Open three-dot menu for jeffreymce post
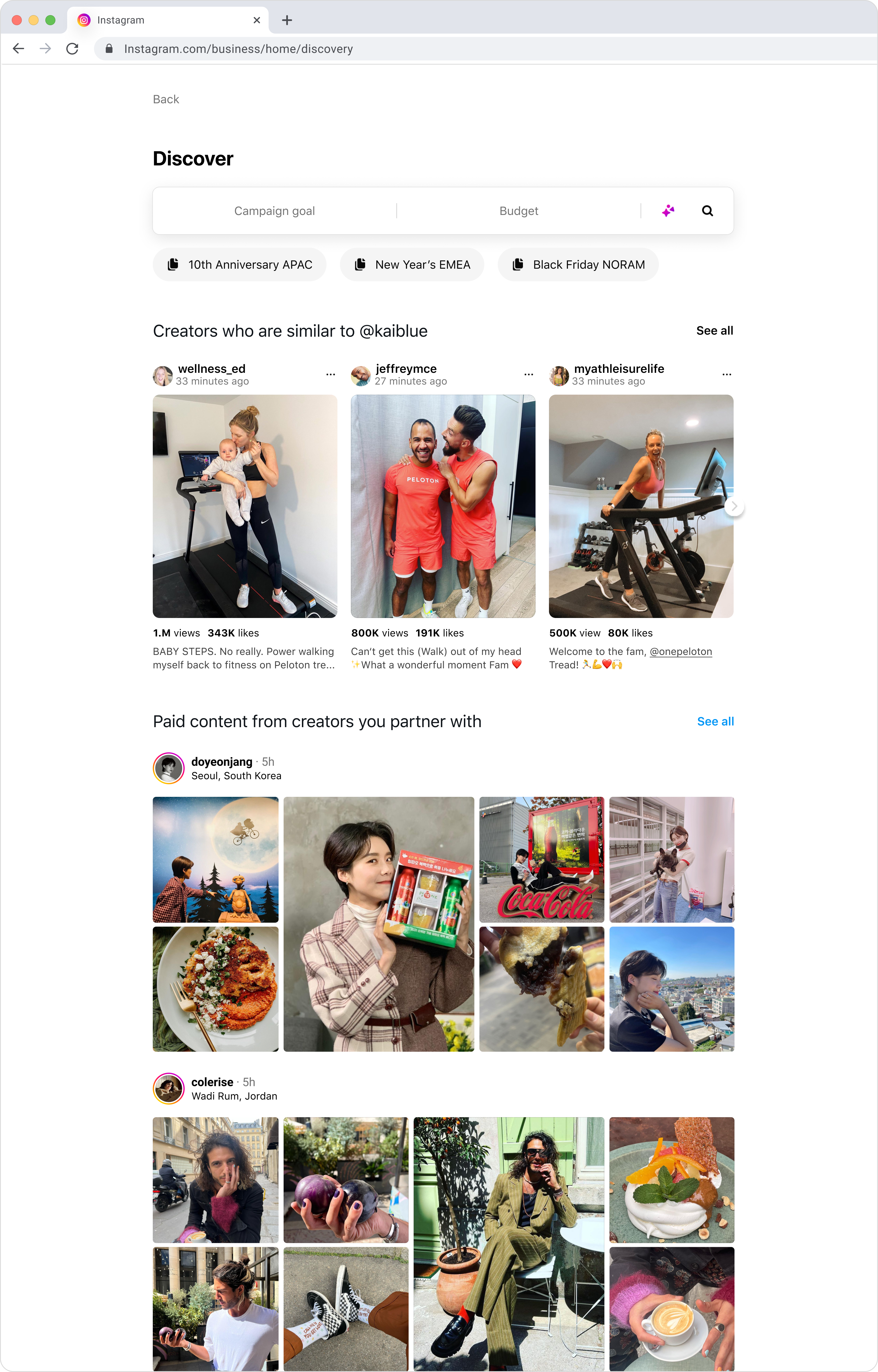The width and height of the screenshot is (878, 1372). [x=529, y=375]
